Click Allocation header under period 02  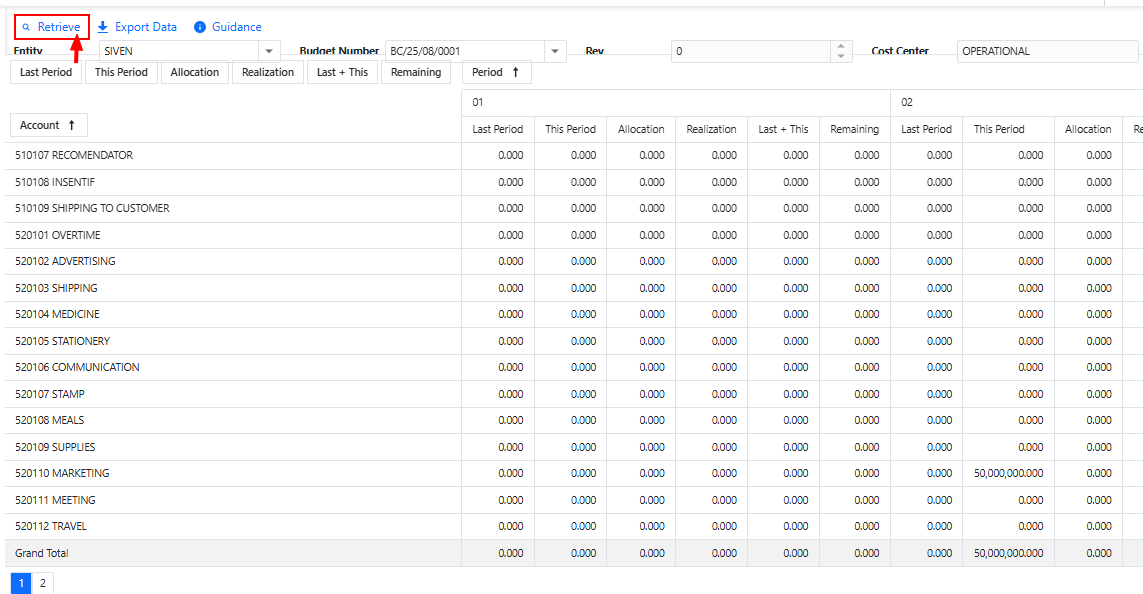[1088, 129]
